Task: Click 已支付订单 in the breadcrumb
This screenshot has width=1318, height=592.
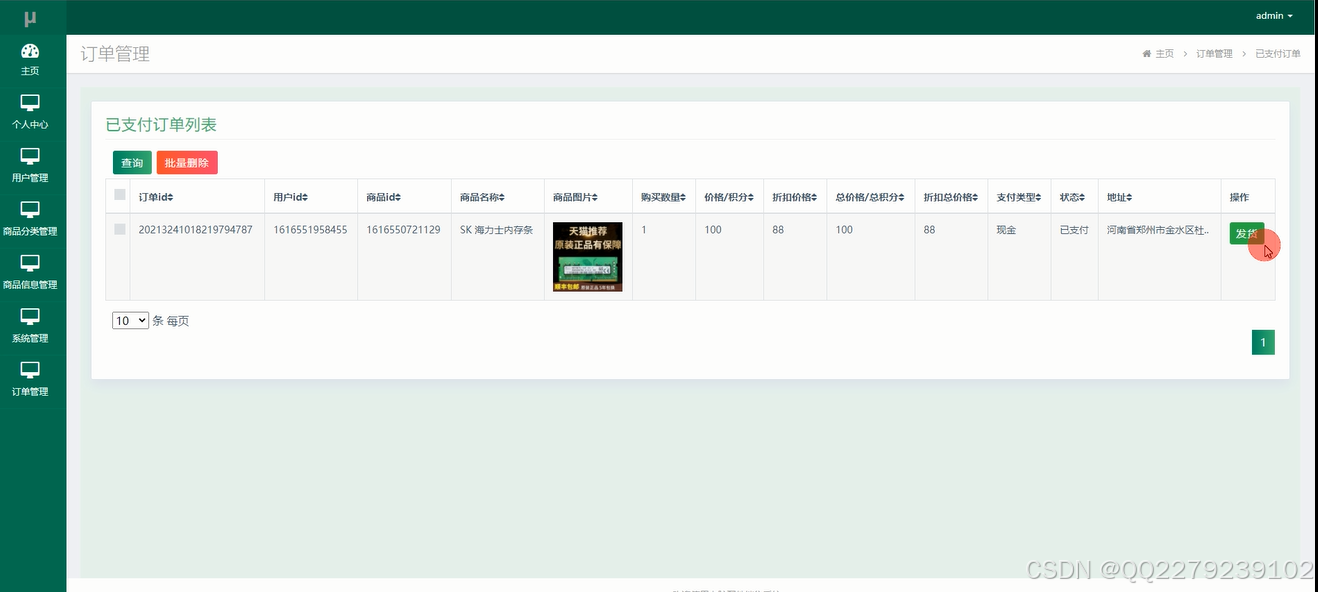Action: [1278, 54]
